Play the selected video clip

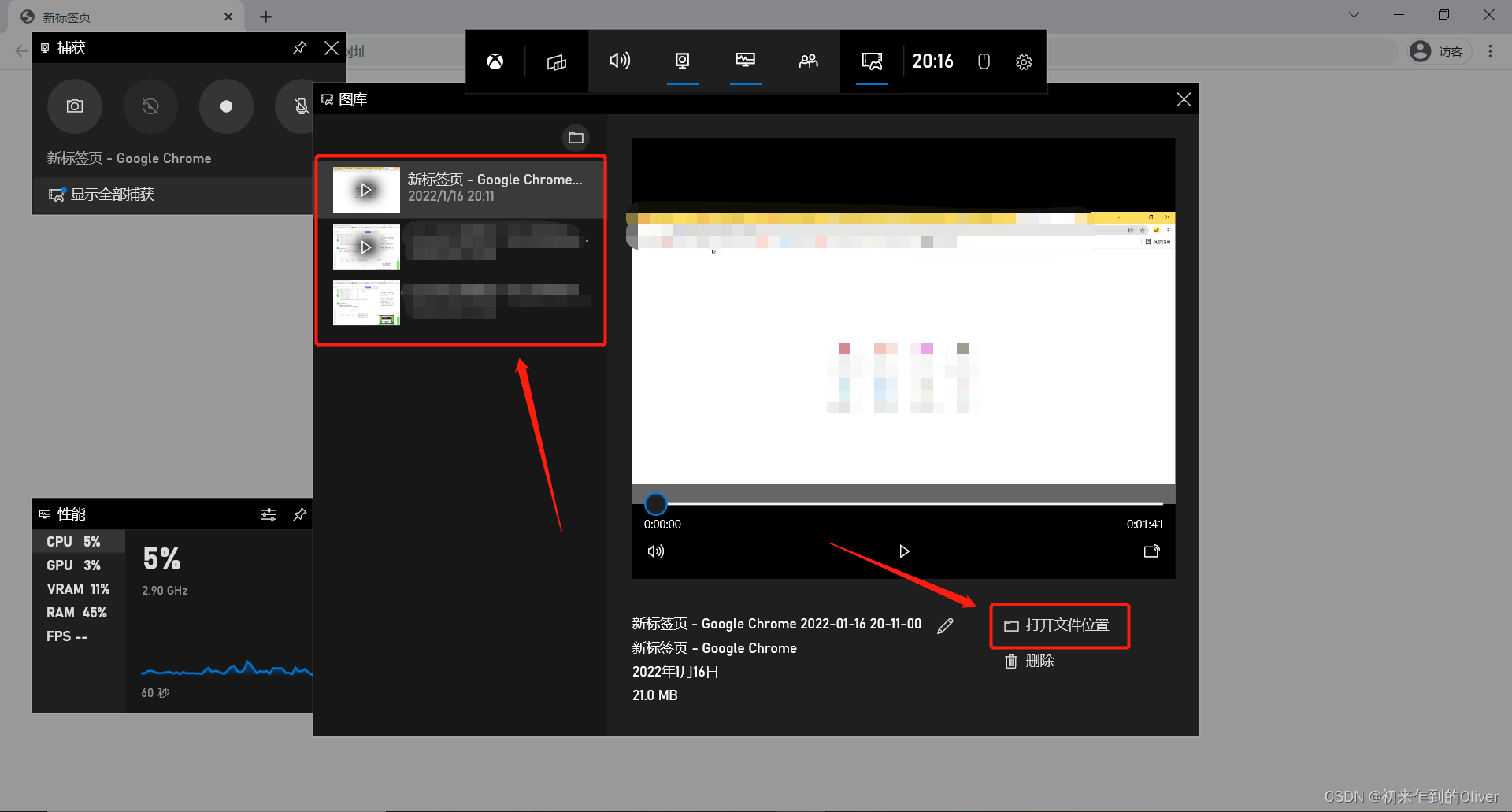904,551
